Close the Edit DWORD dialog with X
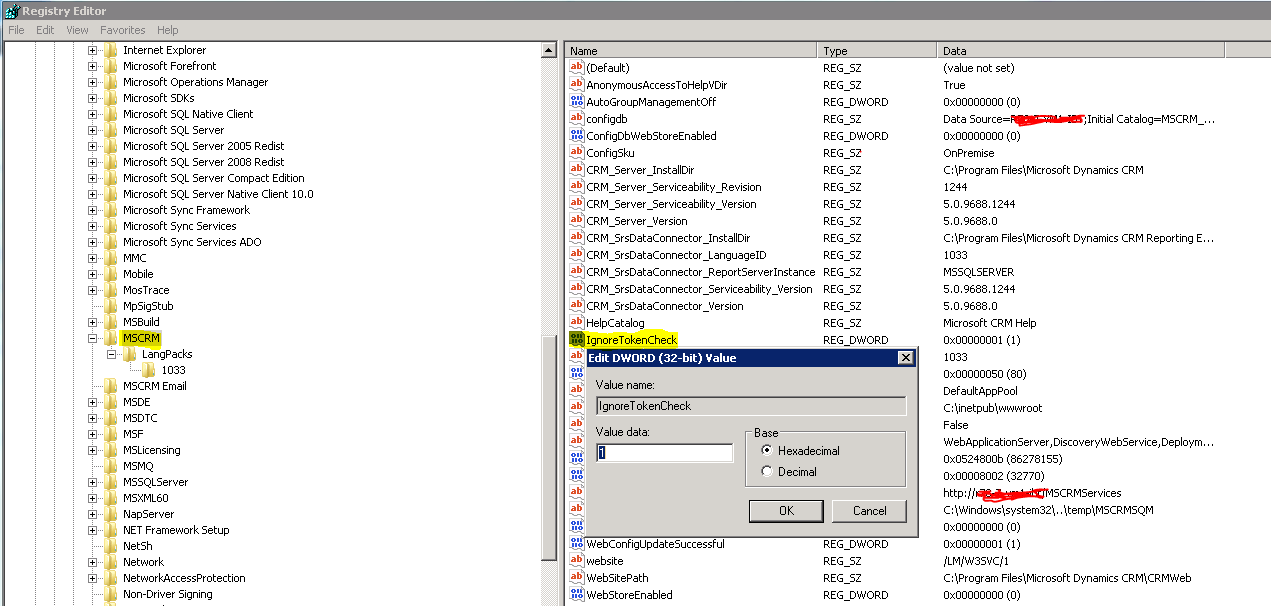This screenshot has height=606, width=1271. [905, 358]
